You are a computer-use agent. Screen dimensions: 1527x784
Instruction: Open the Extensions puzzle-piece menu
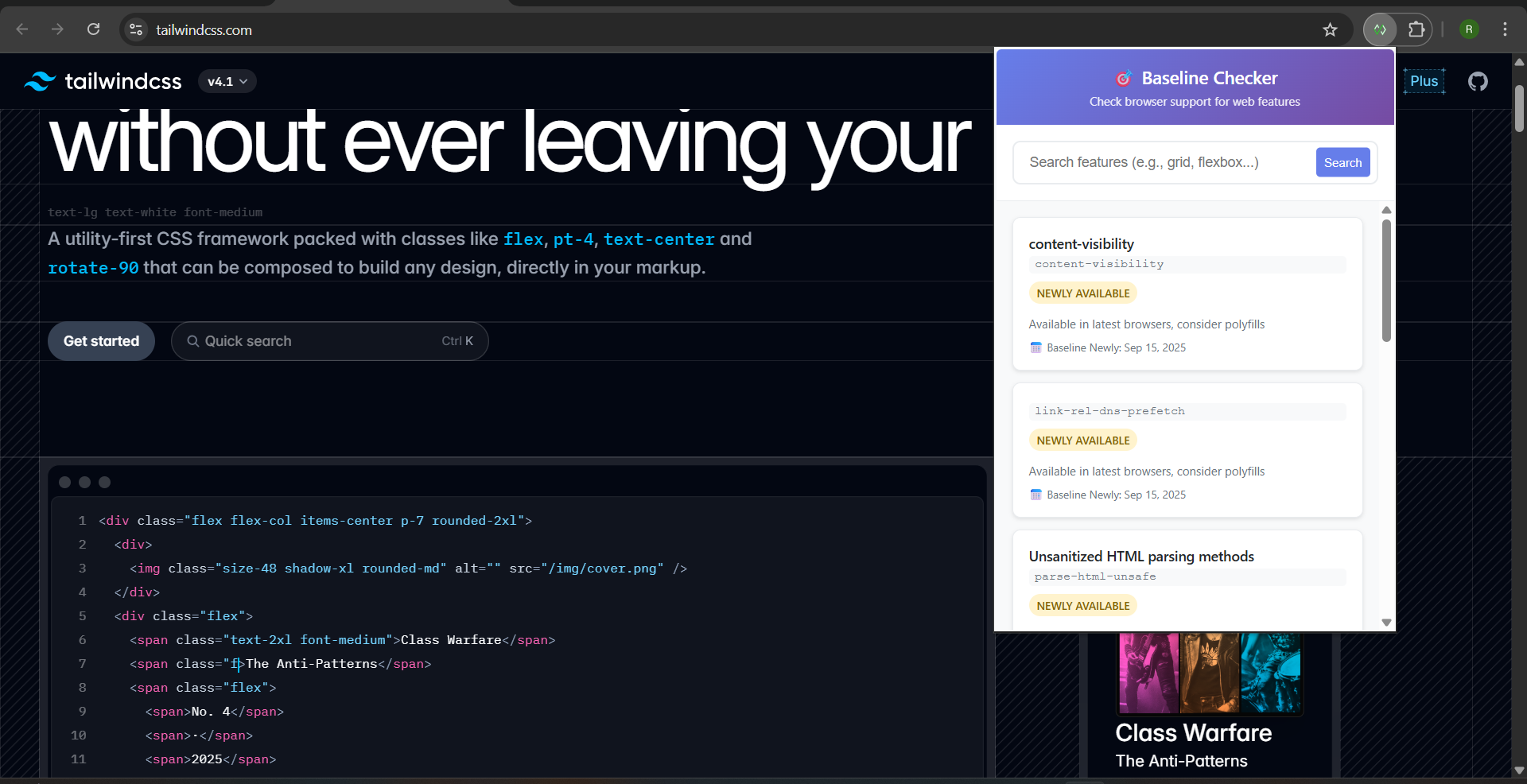point(1416,29)
